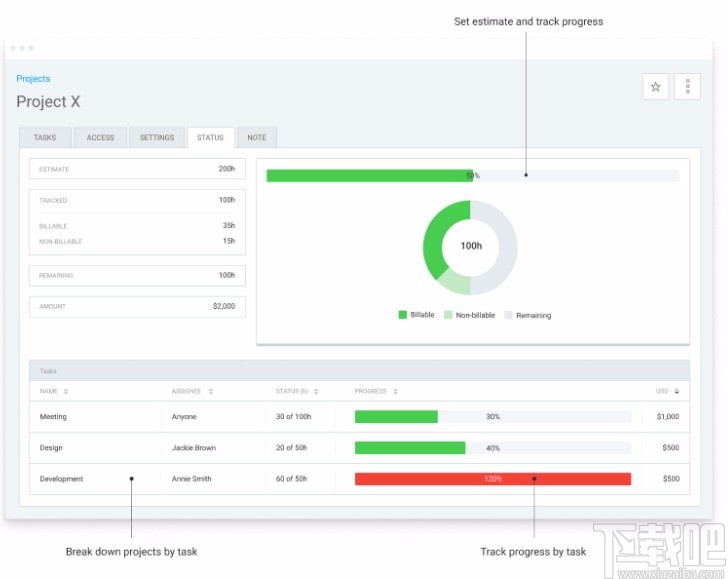This screenshot has height=579, width=728.
Task: Star Project X as a favorite
Action: pyautogui.click(x=655, y=86)
